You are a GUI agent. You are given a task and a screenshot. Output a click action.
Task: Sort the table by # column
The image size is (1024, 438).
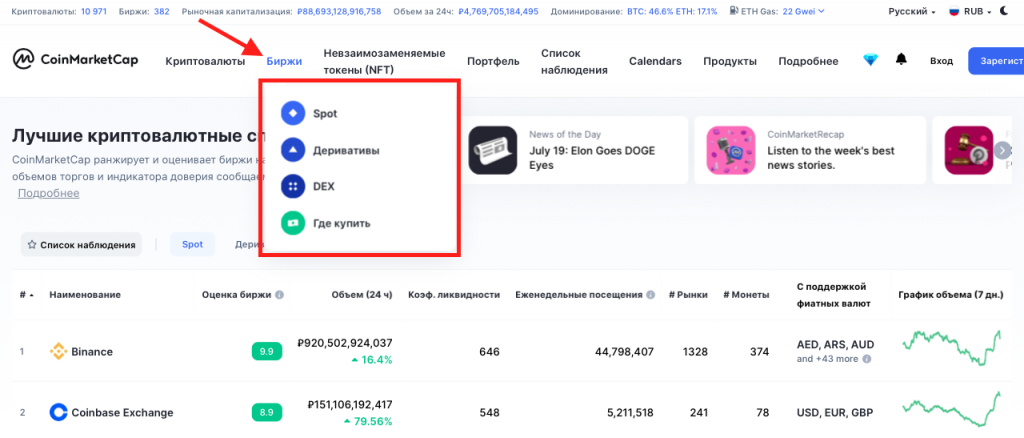(25, 295)
